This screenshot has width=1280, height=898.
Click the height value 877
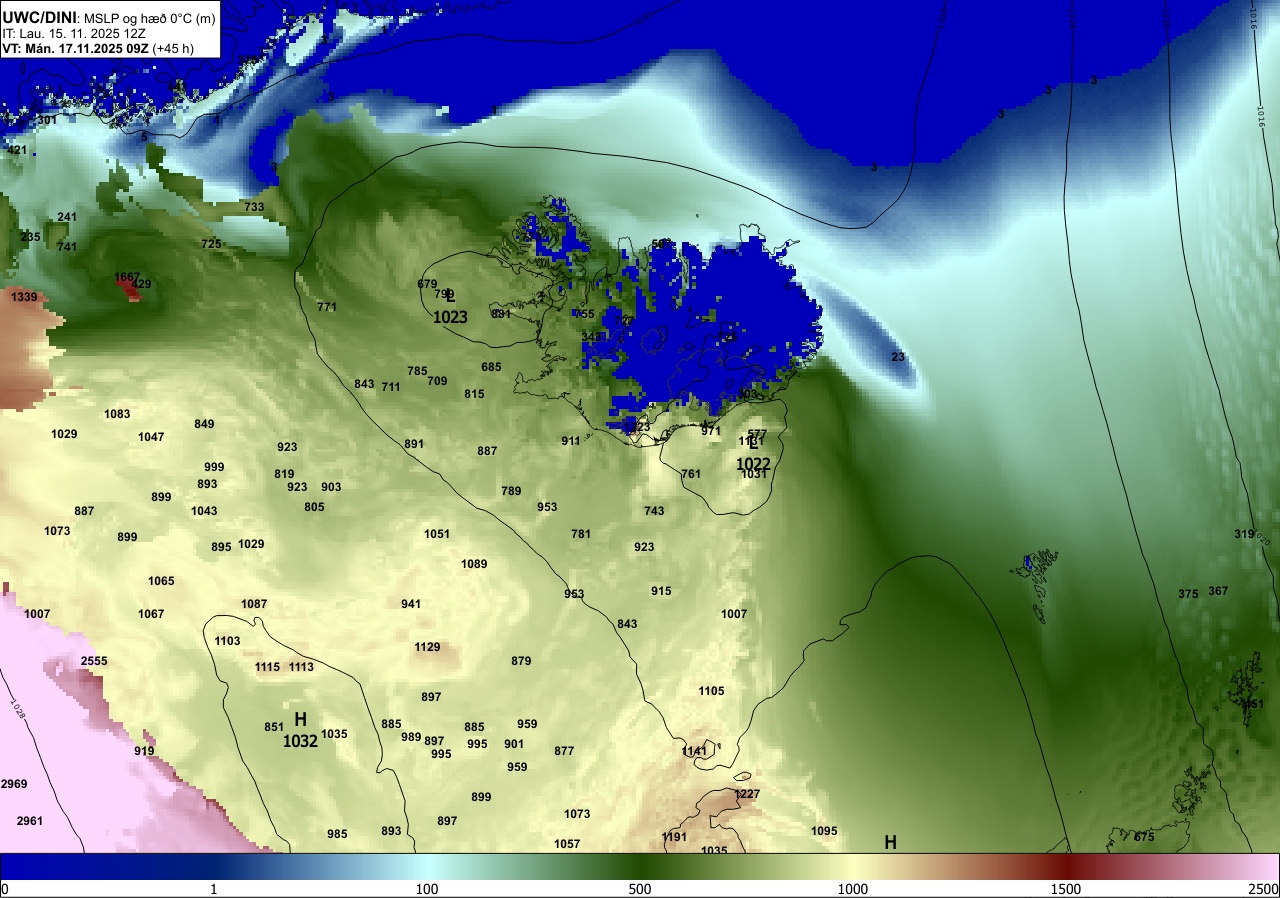point(564,751)
